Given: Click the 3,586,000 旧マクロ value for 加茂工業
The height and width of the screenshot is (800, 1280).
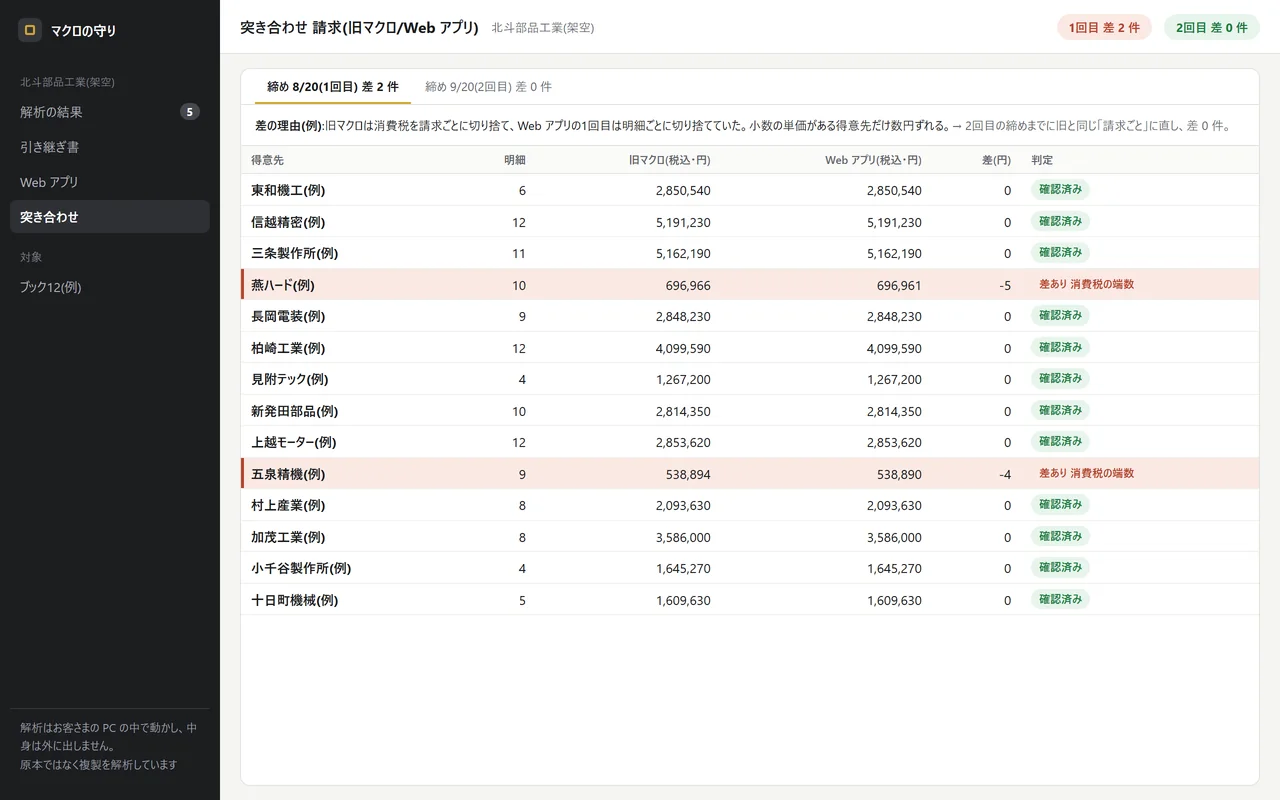Looking at the screenshot, I should coord(683,537).
